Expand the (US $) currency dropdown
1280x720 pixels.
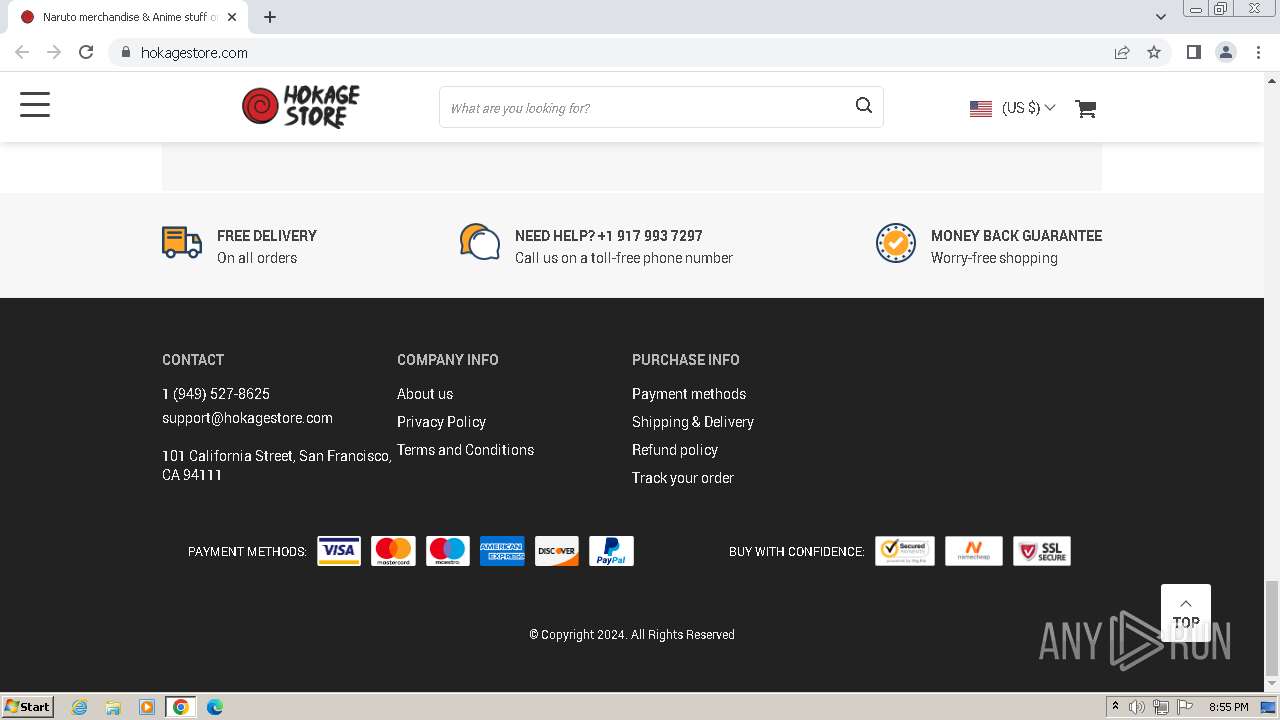(1028, 108)
